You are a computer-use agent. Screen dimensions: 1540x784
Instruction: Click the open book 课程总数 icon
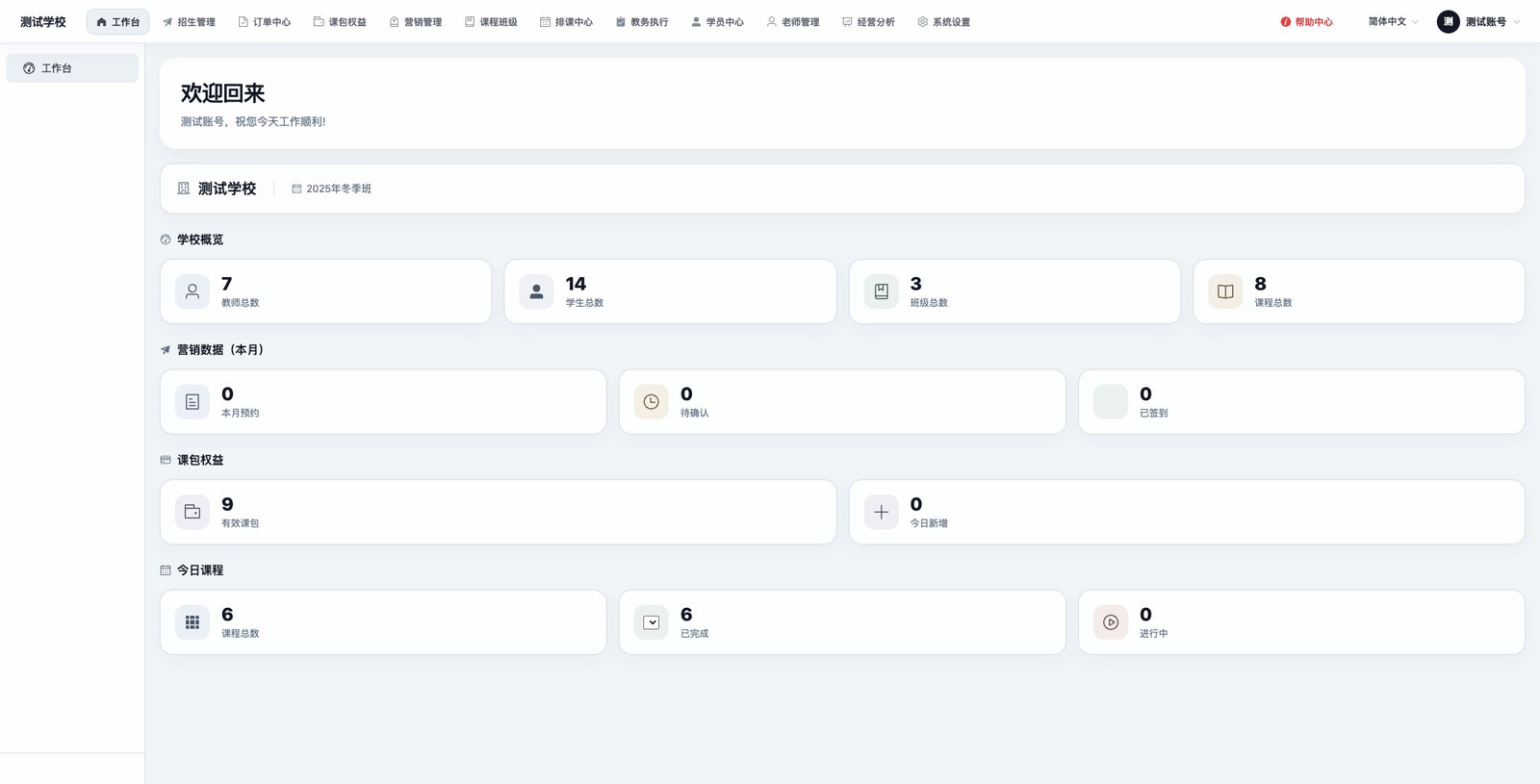point(1225,291)
